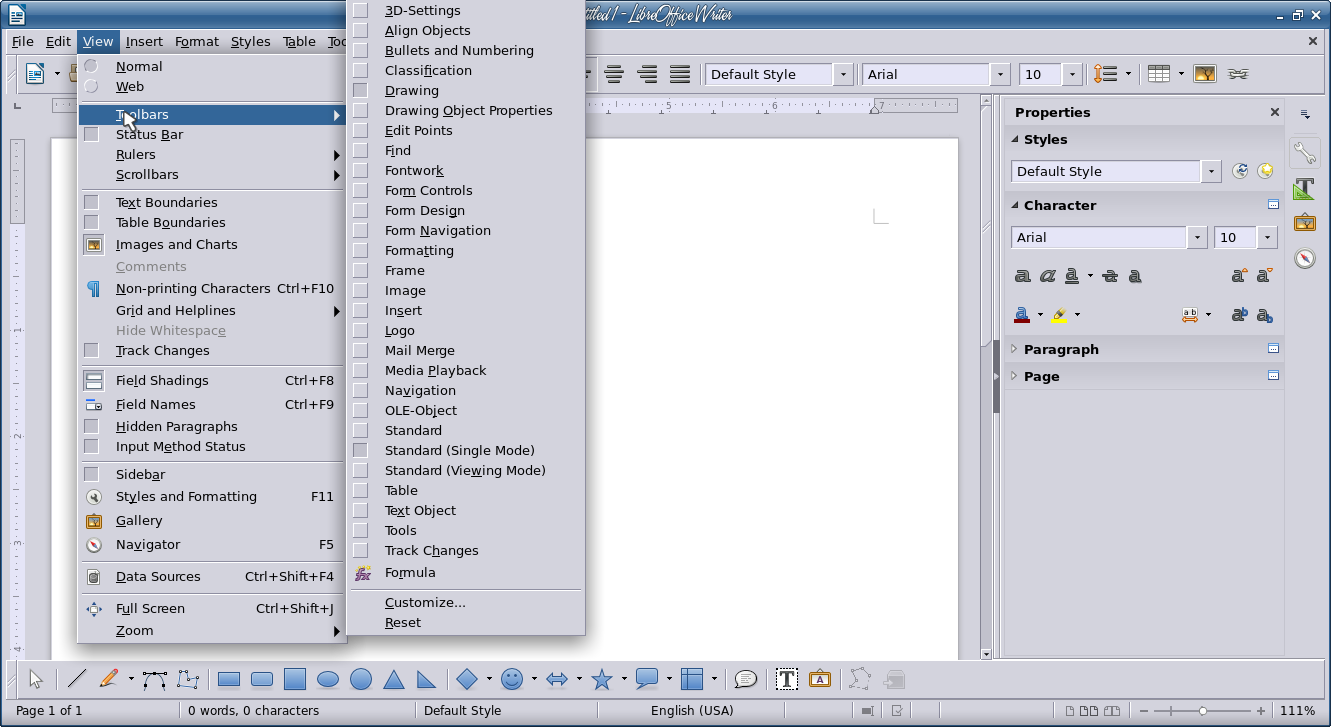Choose Full Screen from View menu

(212, 608)
